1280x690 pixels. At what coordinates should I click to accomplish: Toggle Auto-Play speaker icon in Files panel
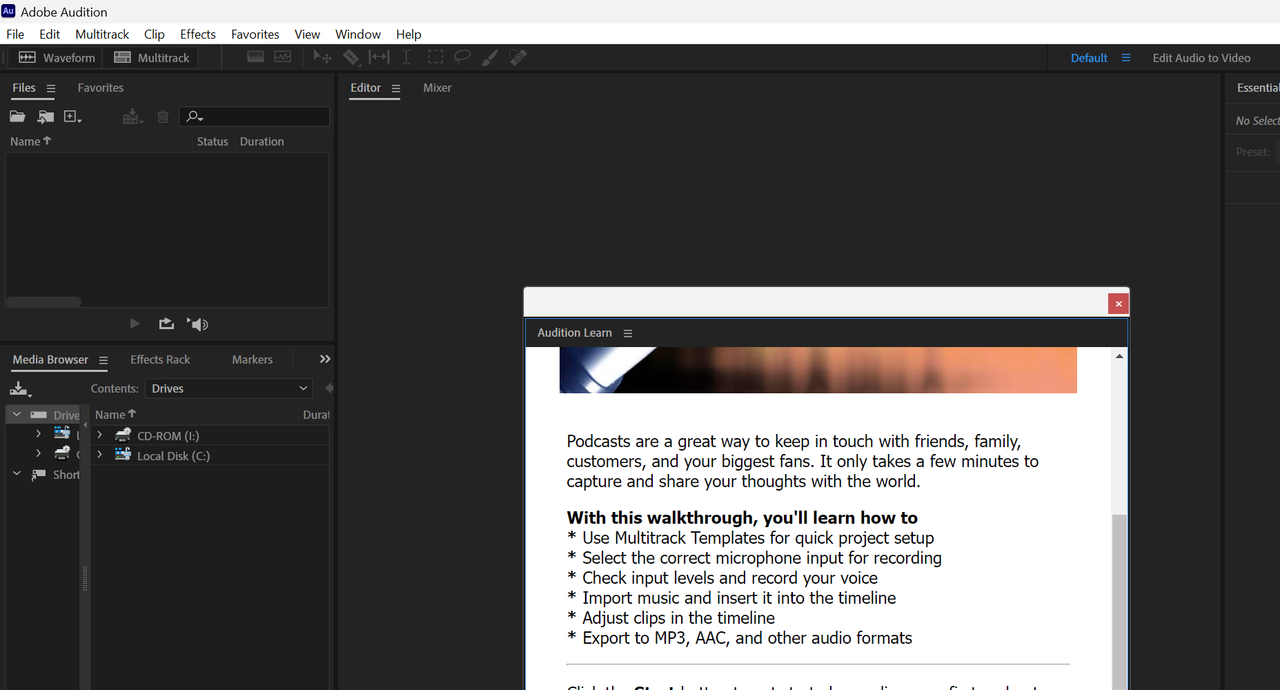(197, 324)
